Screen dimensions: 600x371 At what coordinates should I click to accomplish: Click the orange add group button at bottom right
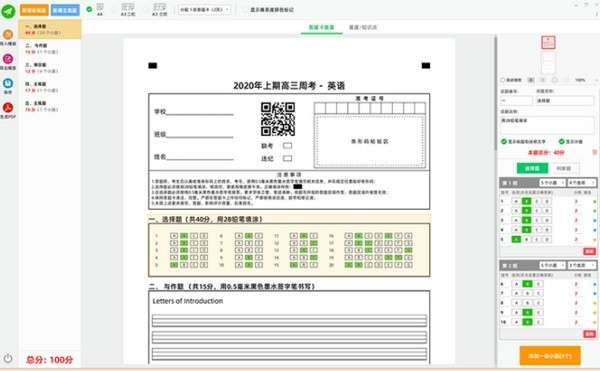coord(550,356)
